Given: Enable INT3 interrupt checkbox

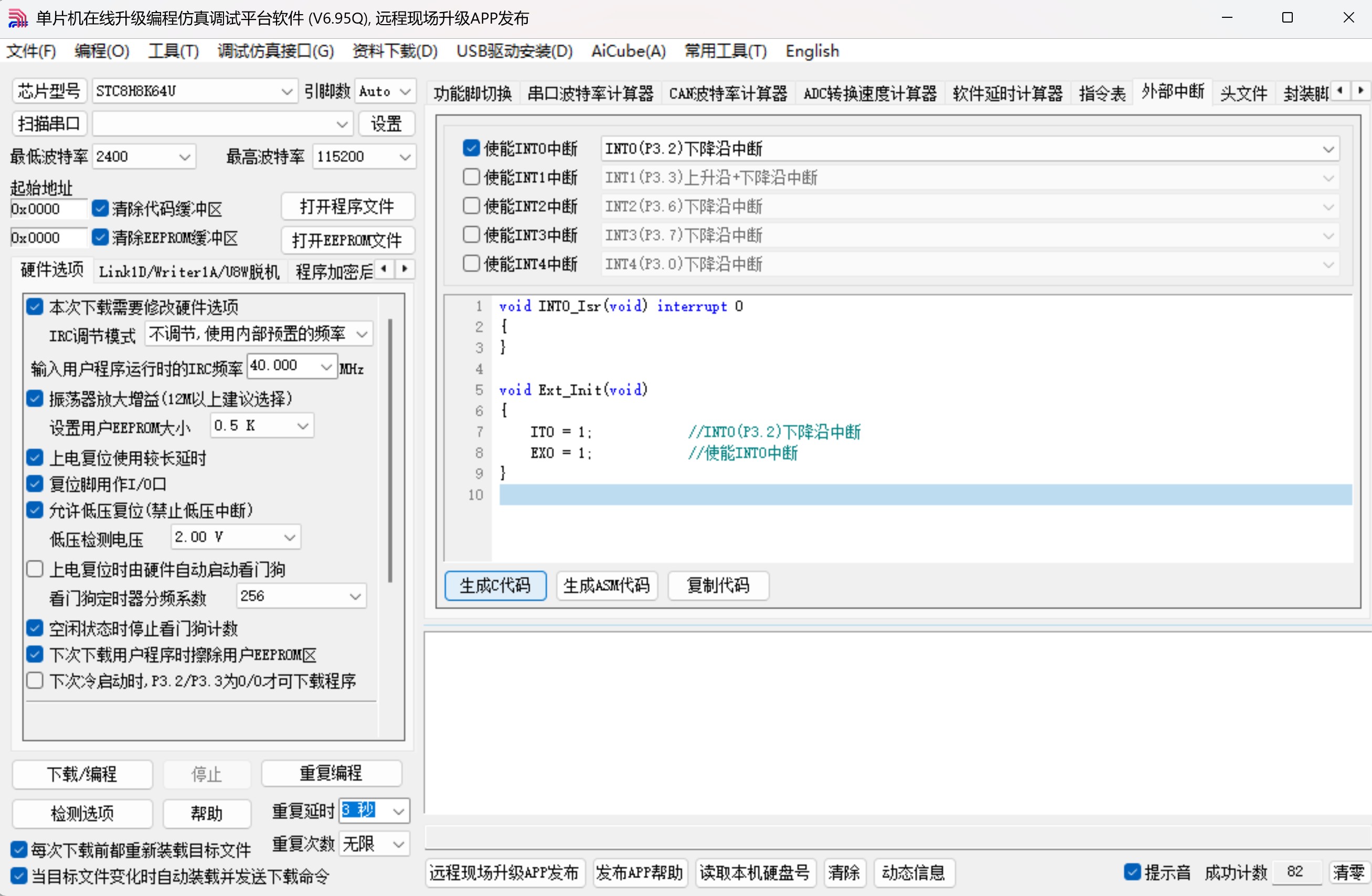Looking at the screenshot, I should point(471,234).
